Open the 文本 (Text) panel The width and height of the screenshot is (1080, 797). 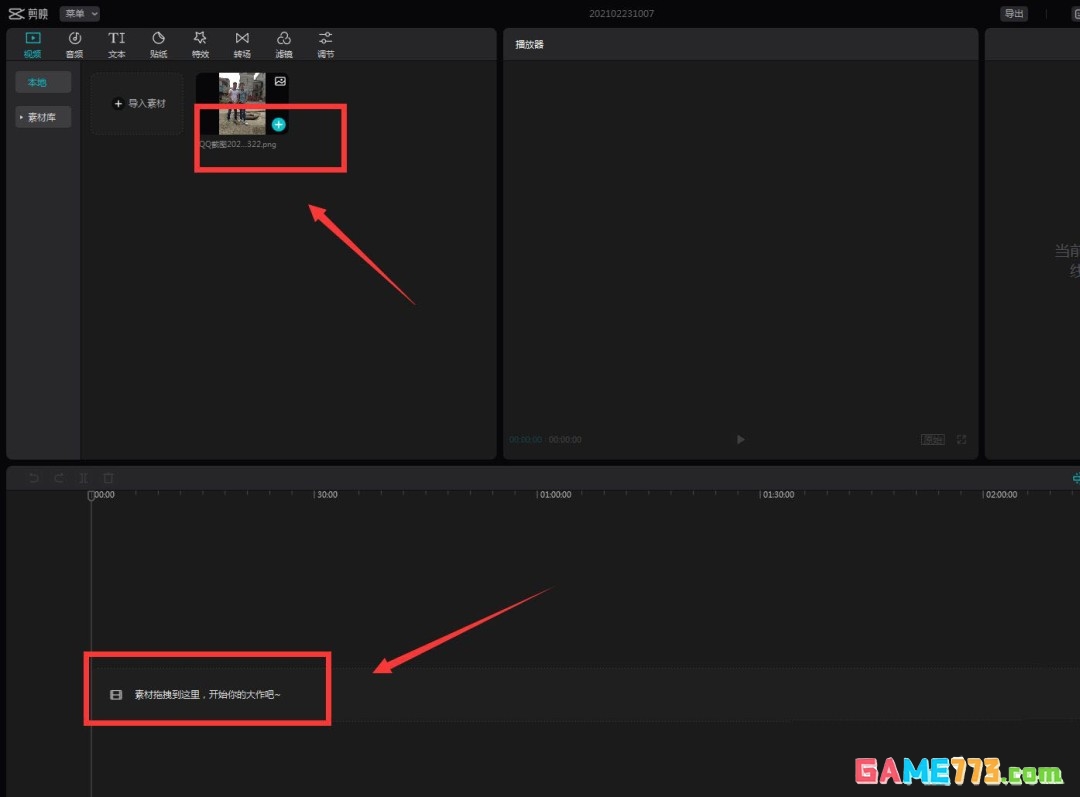(x=117, y=44)
